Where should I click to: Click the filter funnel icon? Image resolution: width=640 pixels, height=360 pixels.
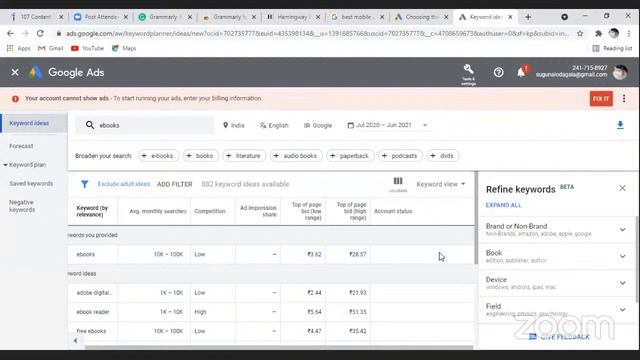coord(84,184)
